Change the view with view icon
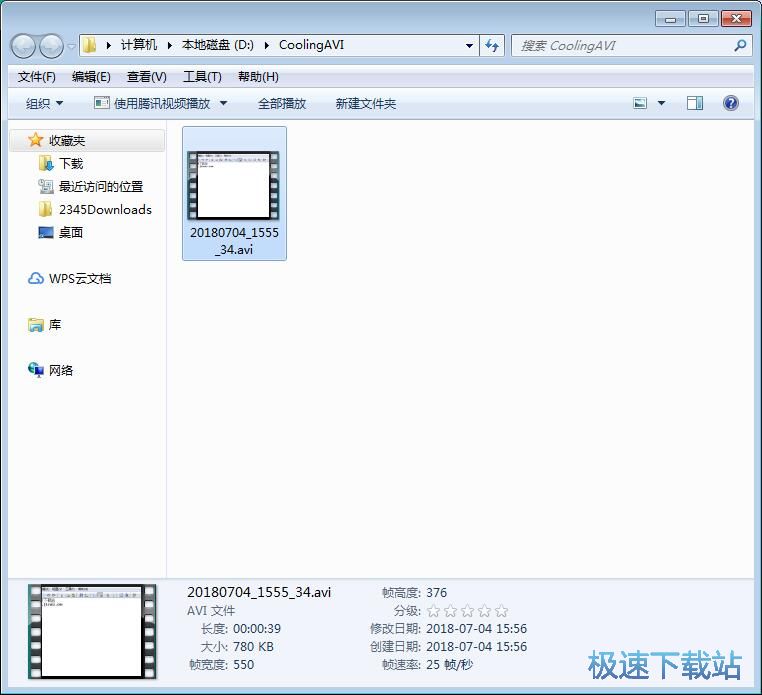Viewport: 762px width, 695px height. (x=640, y=103)
